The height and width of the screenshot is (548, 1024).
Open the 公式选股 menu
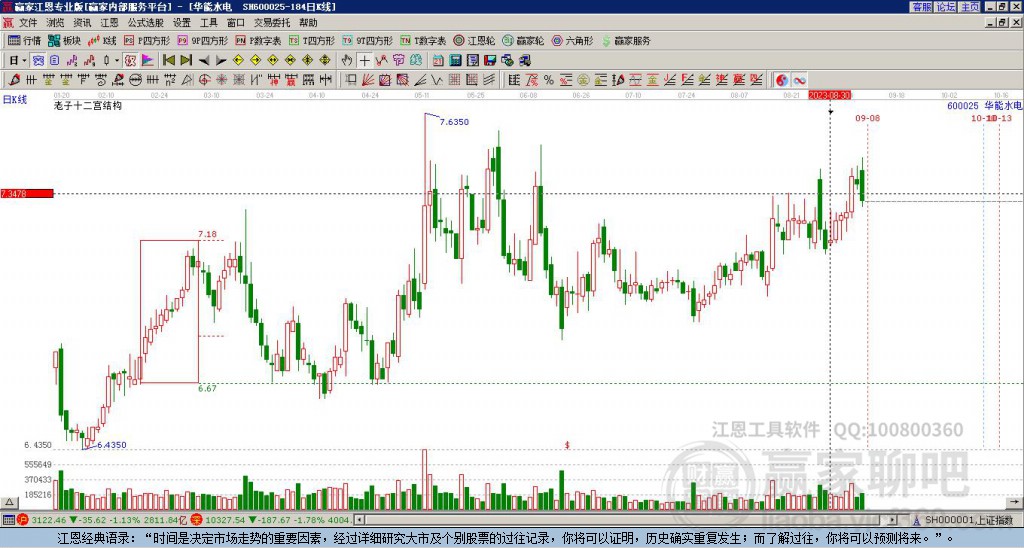[x=145, y=23]
